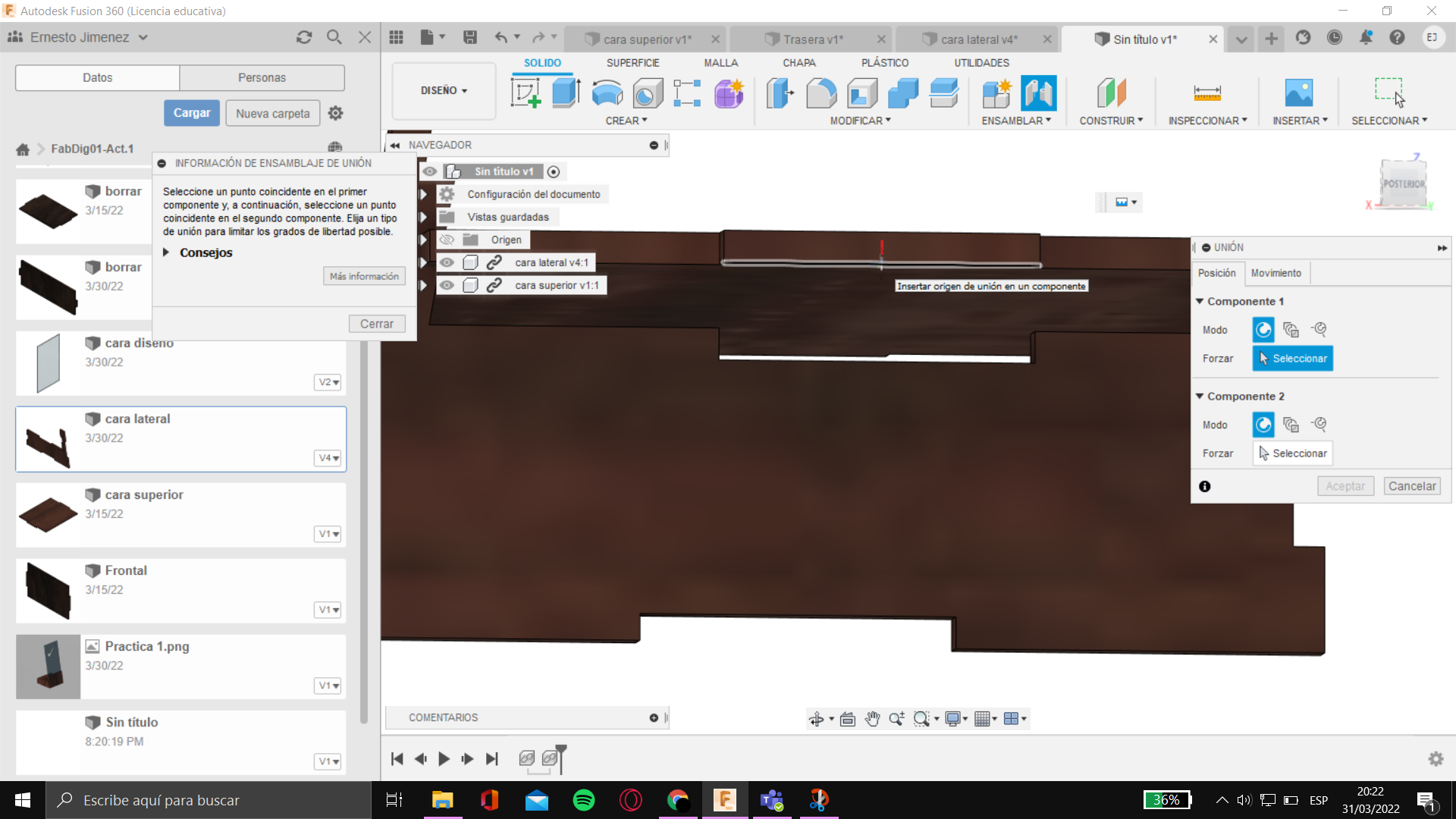Click the Practica 1.png thumbnail
Viewport: 1456px width, 819px height.
tap(48, 667)
